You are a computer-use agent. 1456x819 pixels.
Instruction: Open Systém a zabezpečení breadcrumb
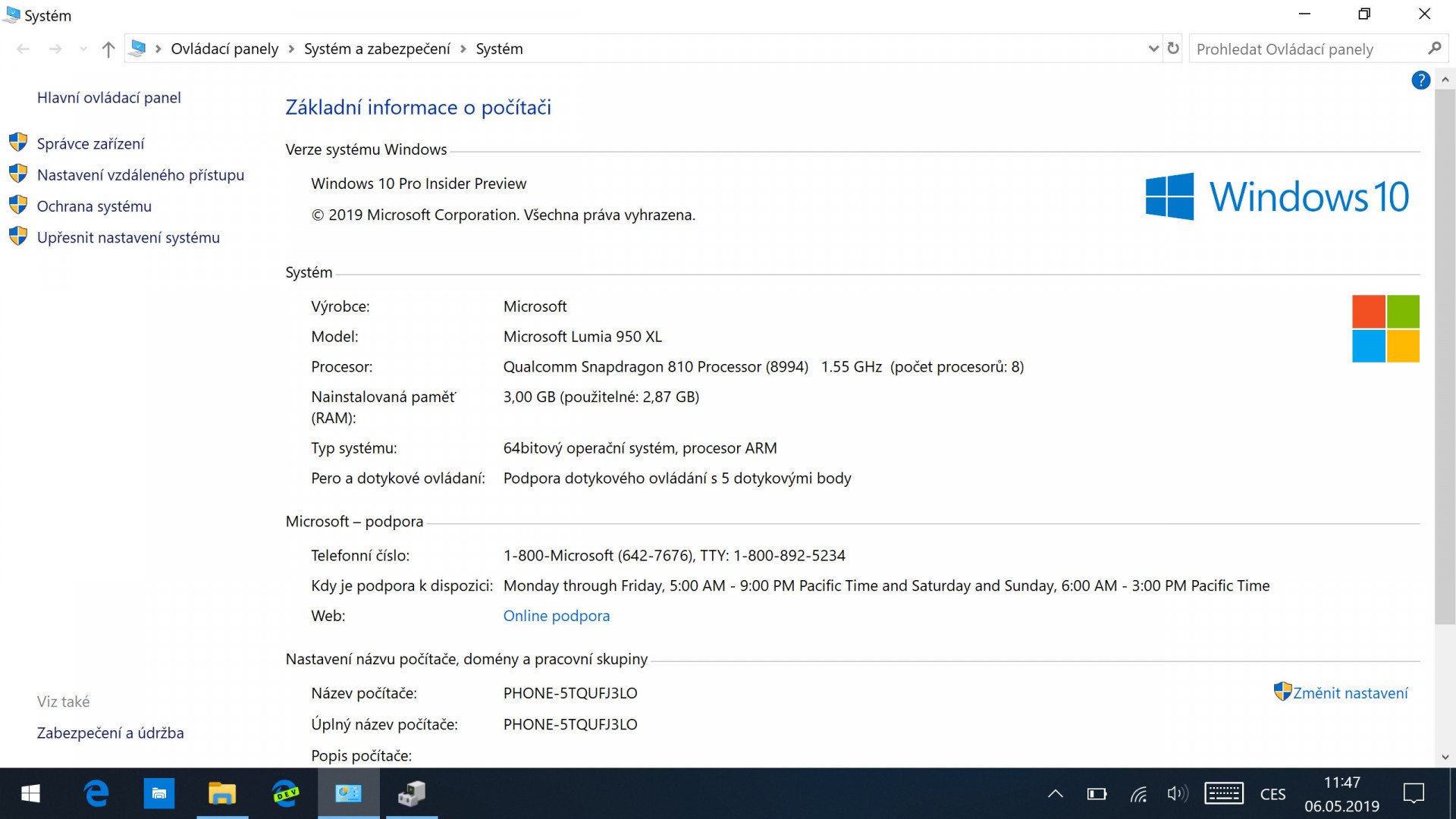pos(377,49)
